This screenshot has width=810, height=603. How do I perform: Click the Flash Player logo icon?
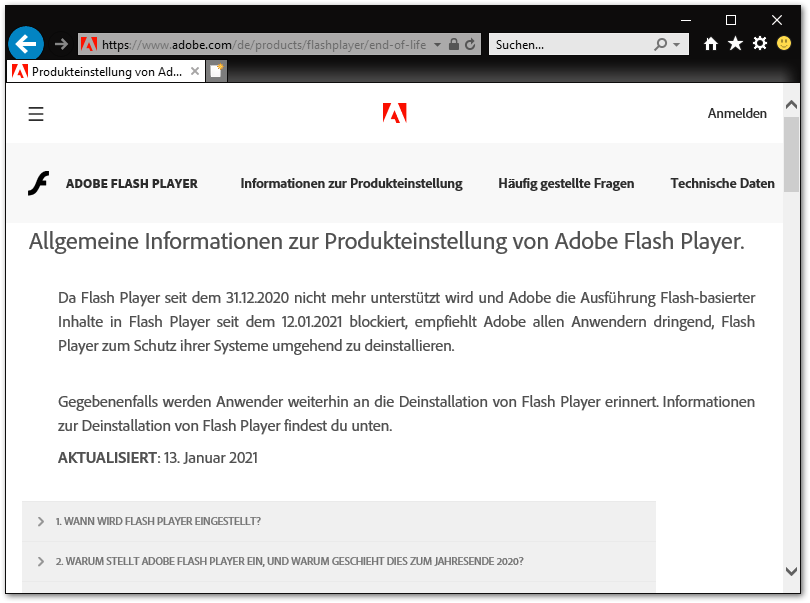tap(38, 184)
